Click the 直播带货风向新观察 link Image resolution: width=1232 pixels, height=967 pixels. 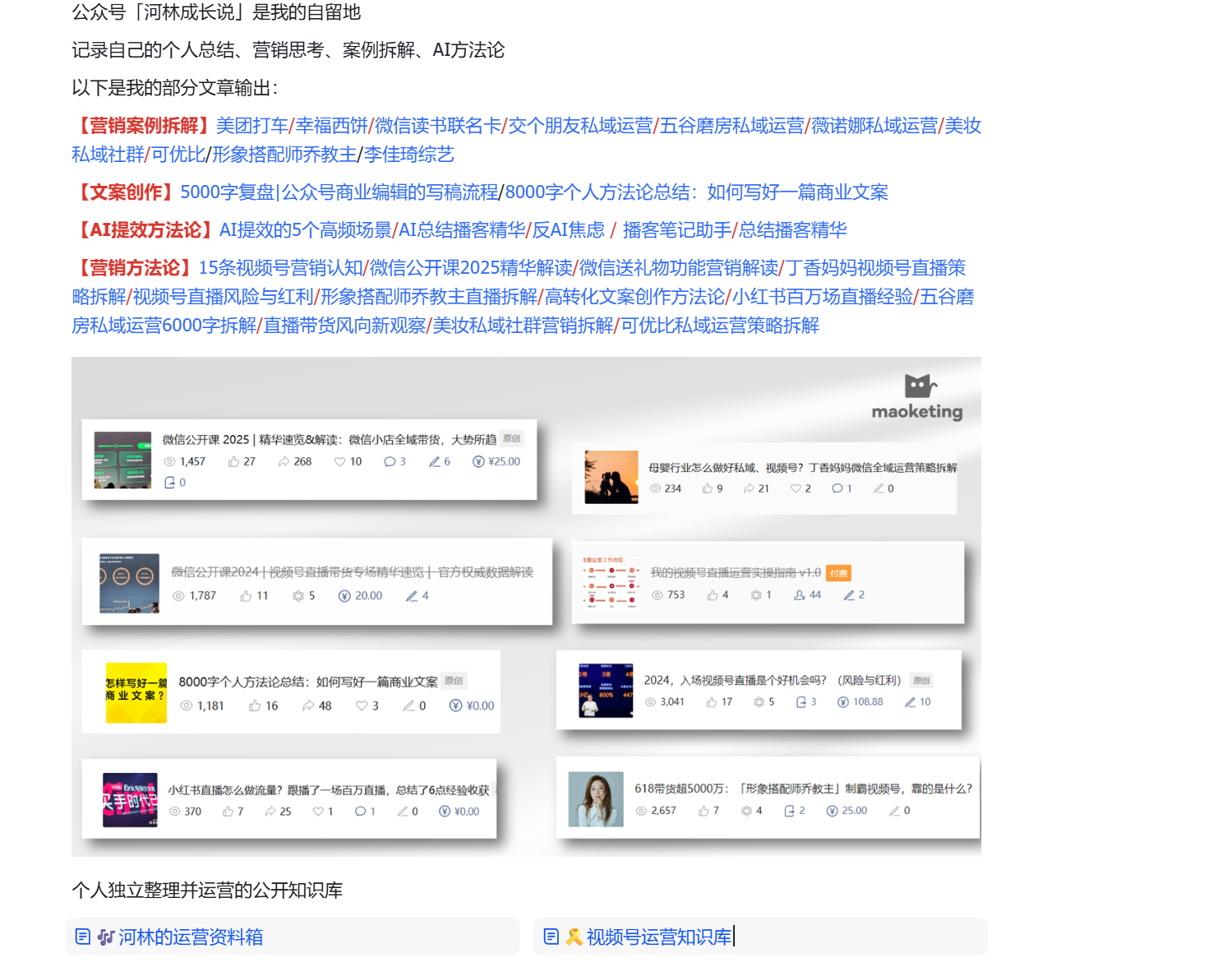pos(344,326)
